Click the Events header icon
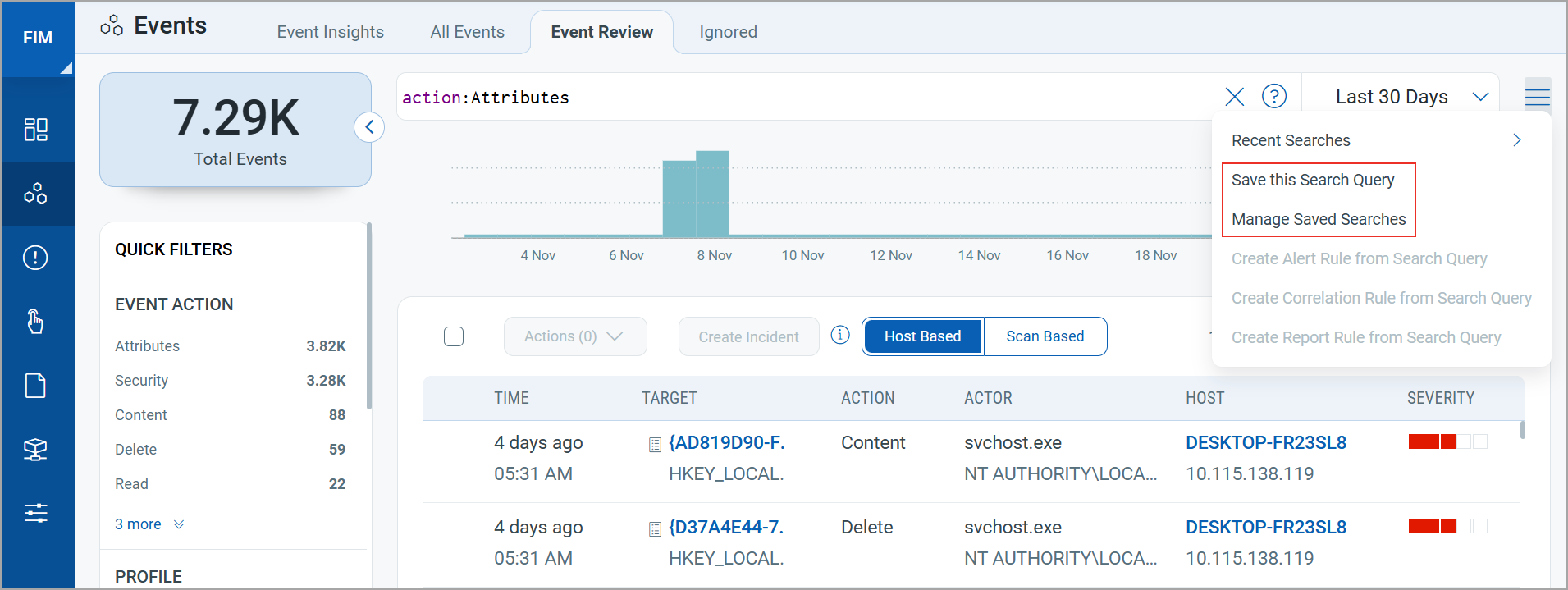The height and width of the screenshot is (590, 1568). click(112, 26)
